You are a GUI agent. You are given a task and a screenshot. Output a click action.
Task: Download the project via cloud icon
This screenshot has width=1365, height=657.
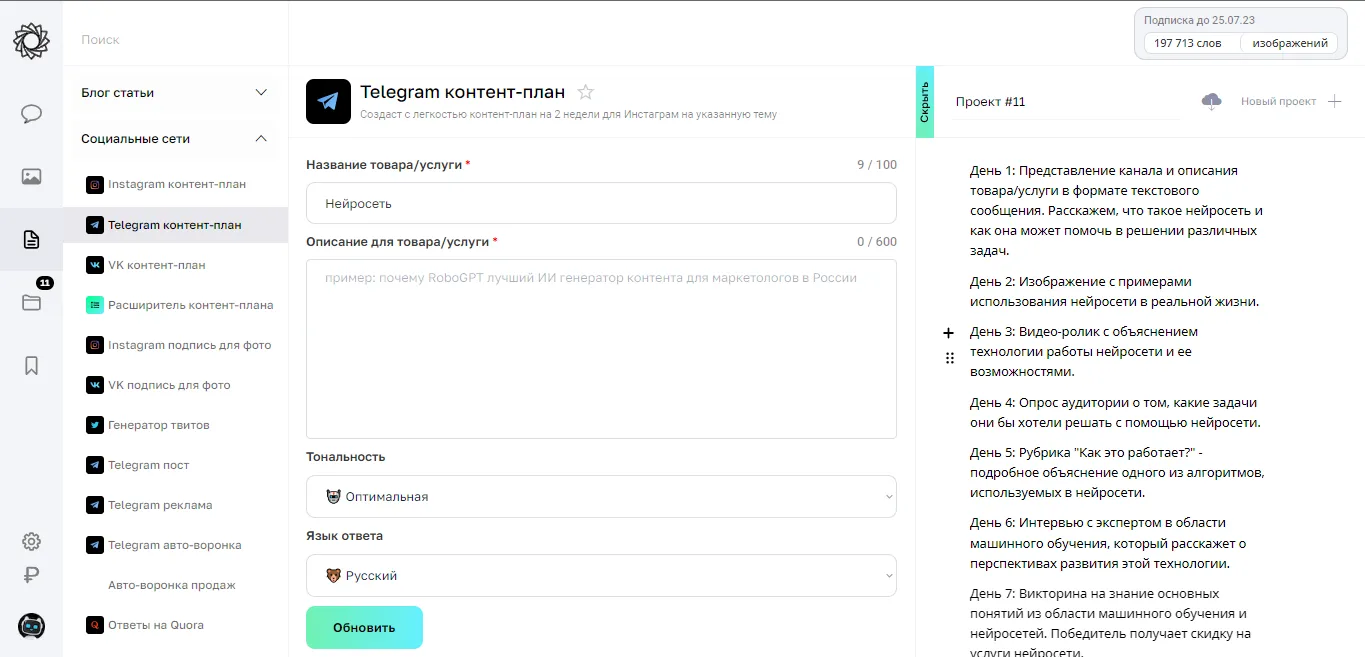[x=1212, y=101]
